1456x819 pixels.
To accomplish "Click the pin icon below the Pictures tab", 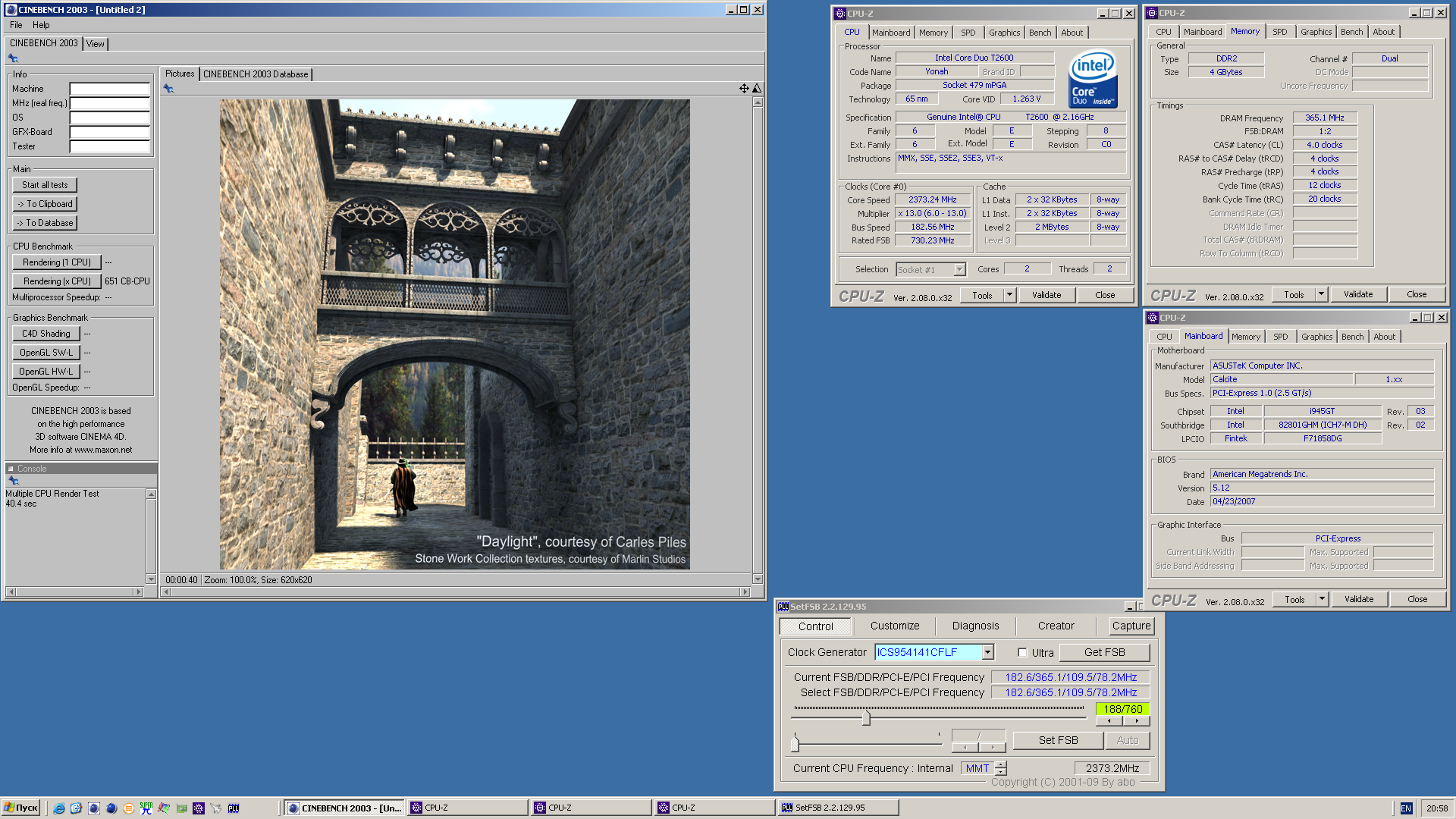I will [x=168, y=89].
